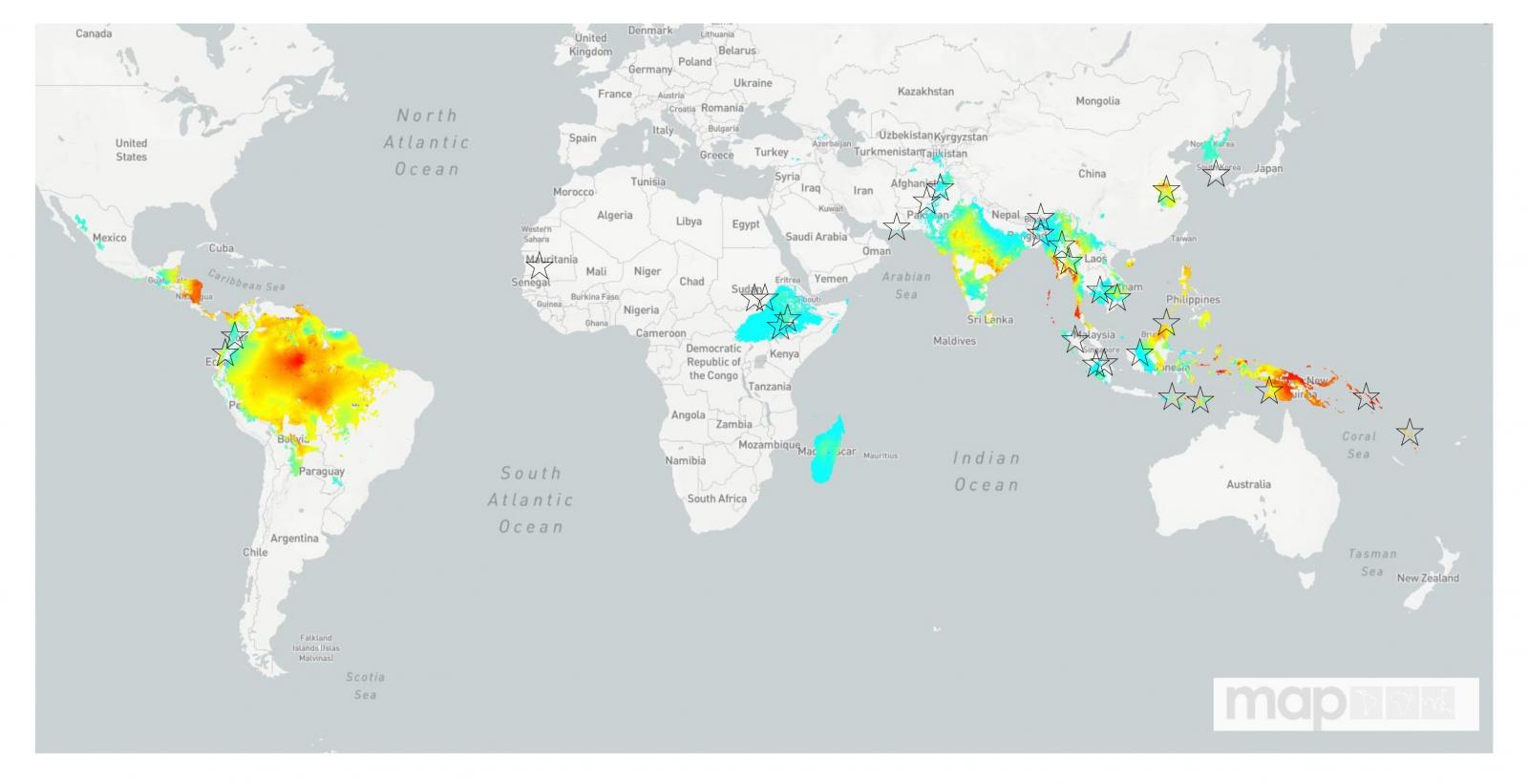
Task: Click the star marker on New Guinea
Action: [x=1269, y=390]
